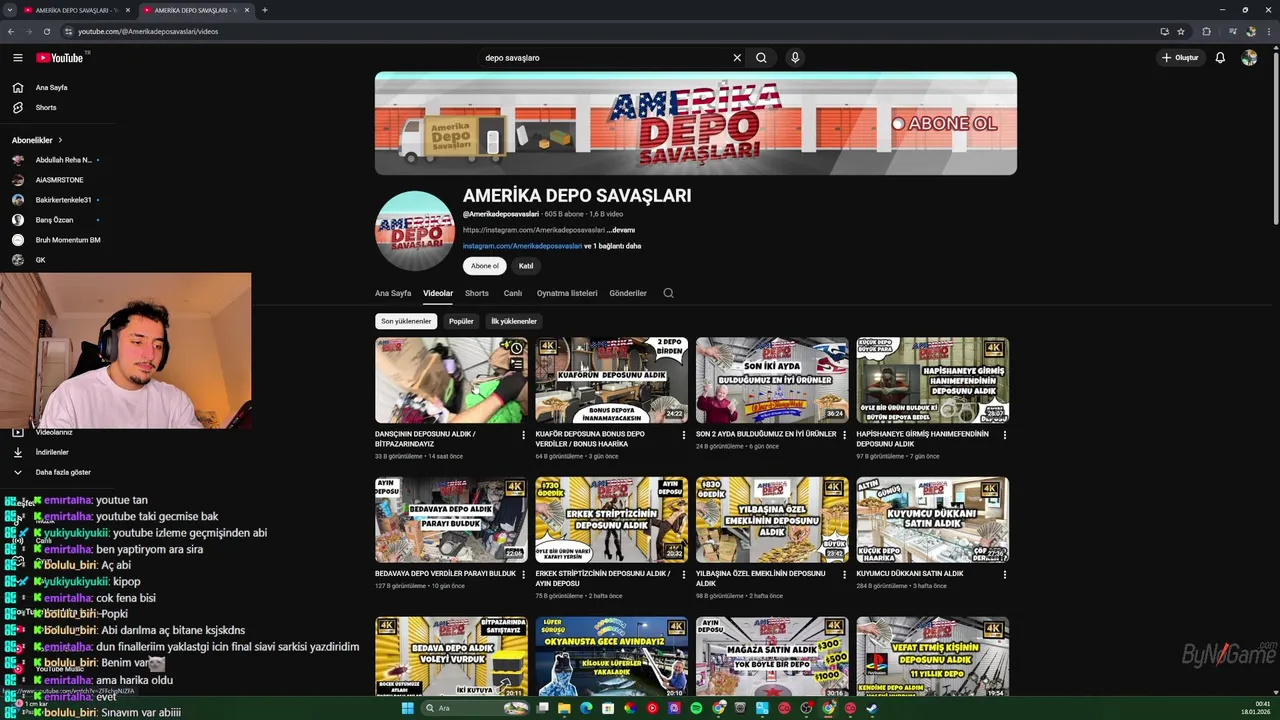Open Barış Özcan subscription channel

click(56, 220)
